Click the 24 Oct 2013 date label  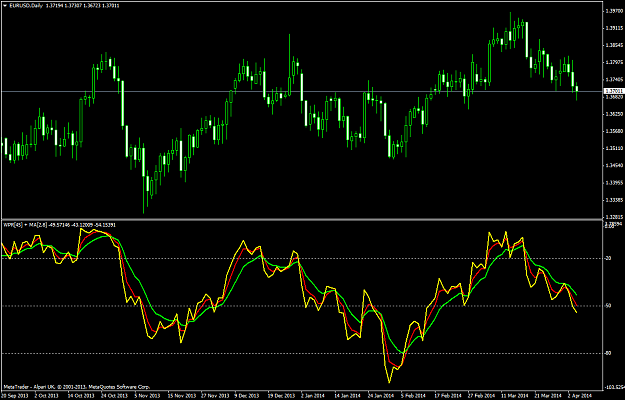[x=113, y=396]
